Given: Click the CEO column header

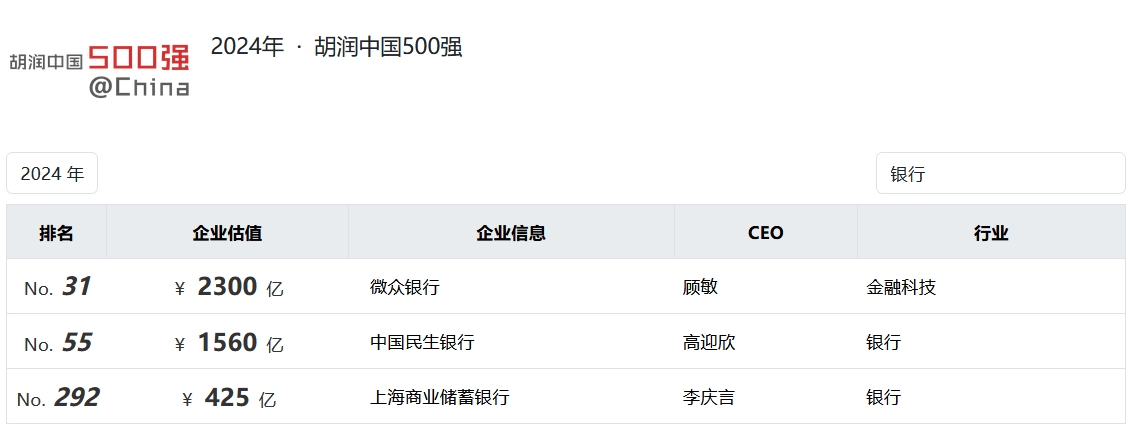Looking at the screenshot, I should [x=765, y=233].
